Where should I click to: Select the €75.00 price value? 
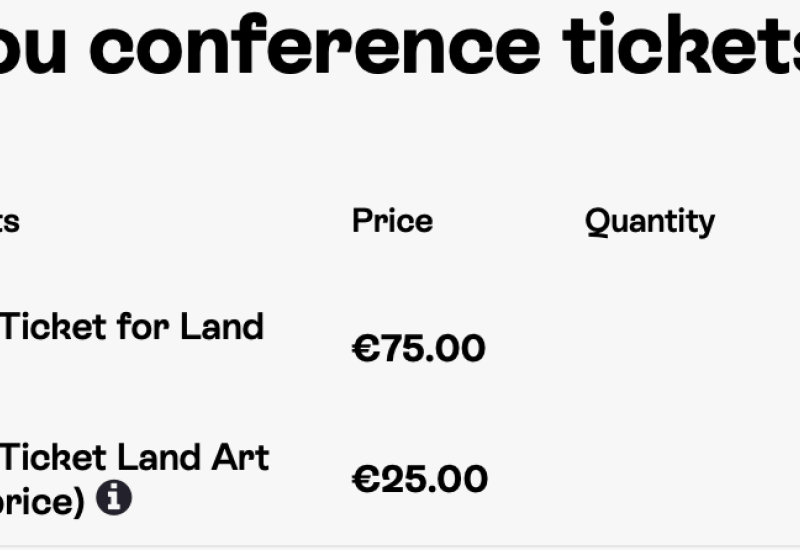tap(418, 348)
